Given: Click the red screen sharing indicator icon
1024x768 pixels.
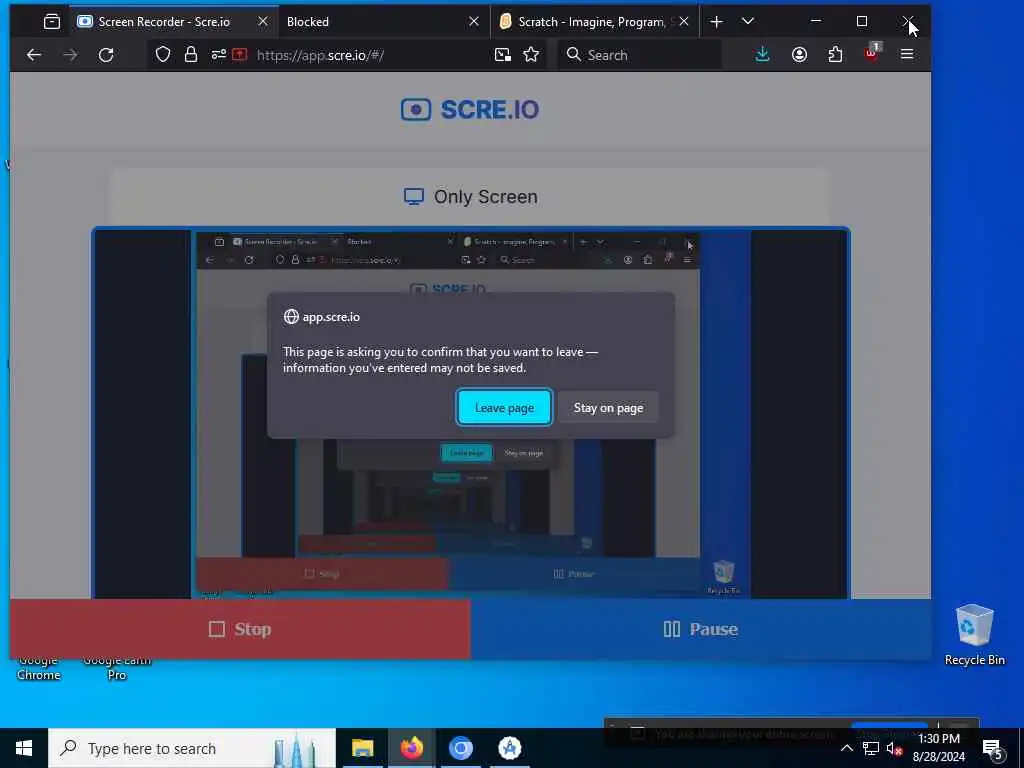Looking at the screenshot, I should point(240,55).
